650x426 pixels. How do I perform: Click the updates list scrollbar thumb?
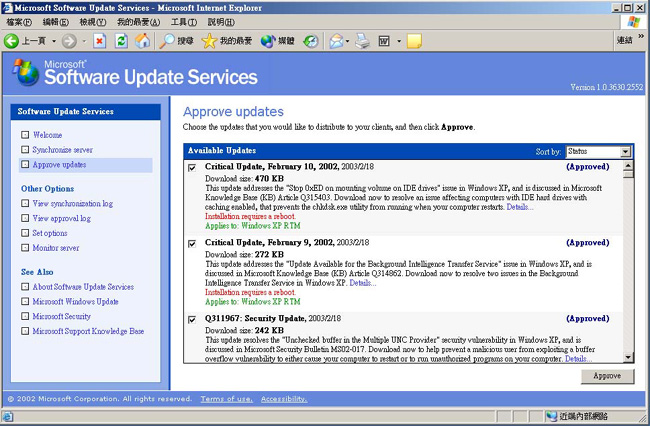628,174
